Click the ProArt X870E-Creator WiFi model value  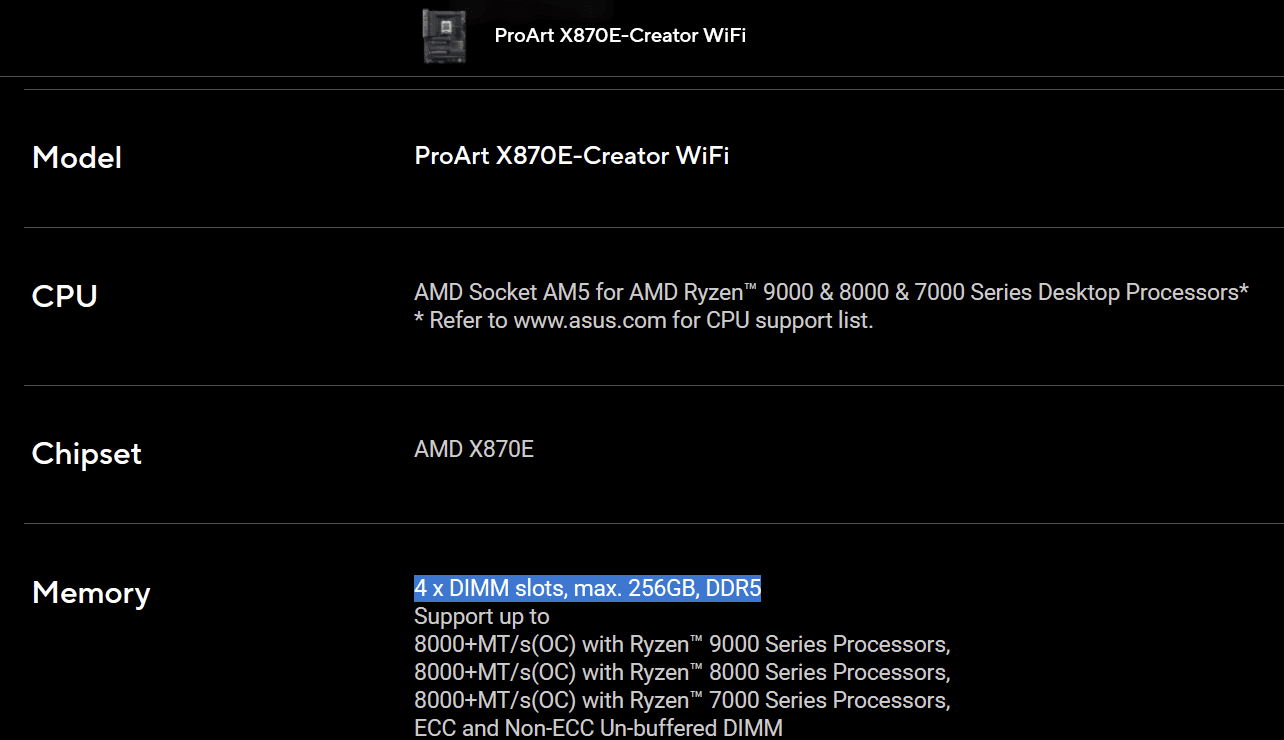[571, 156]
